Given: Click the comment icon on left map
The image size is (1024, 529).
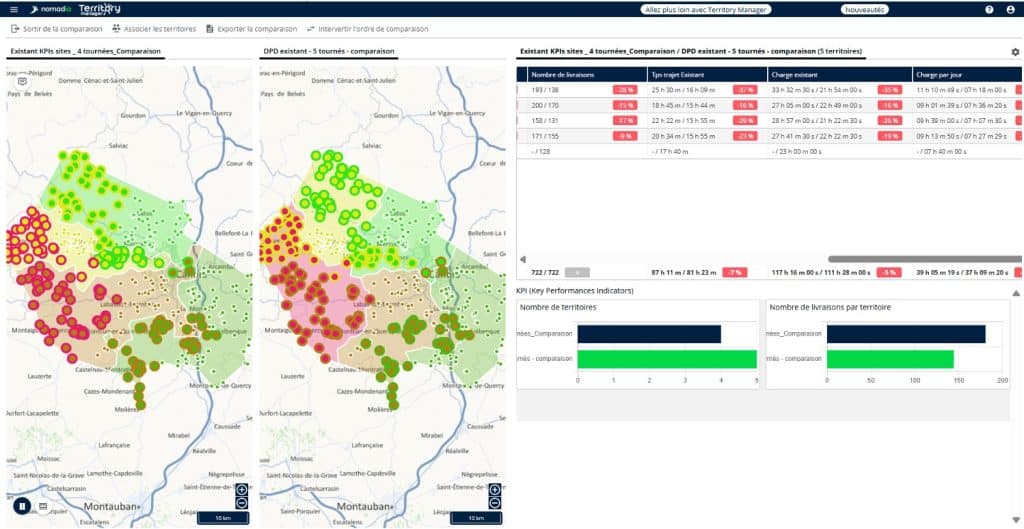Looking at the screenshot, I should [23, 81].
